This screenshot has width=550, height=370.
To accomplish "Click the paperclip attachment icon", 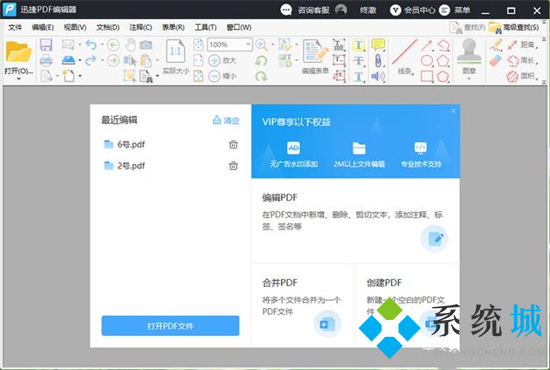I will (378, 60).
